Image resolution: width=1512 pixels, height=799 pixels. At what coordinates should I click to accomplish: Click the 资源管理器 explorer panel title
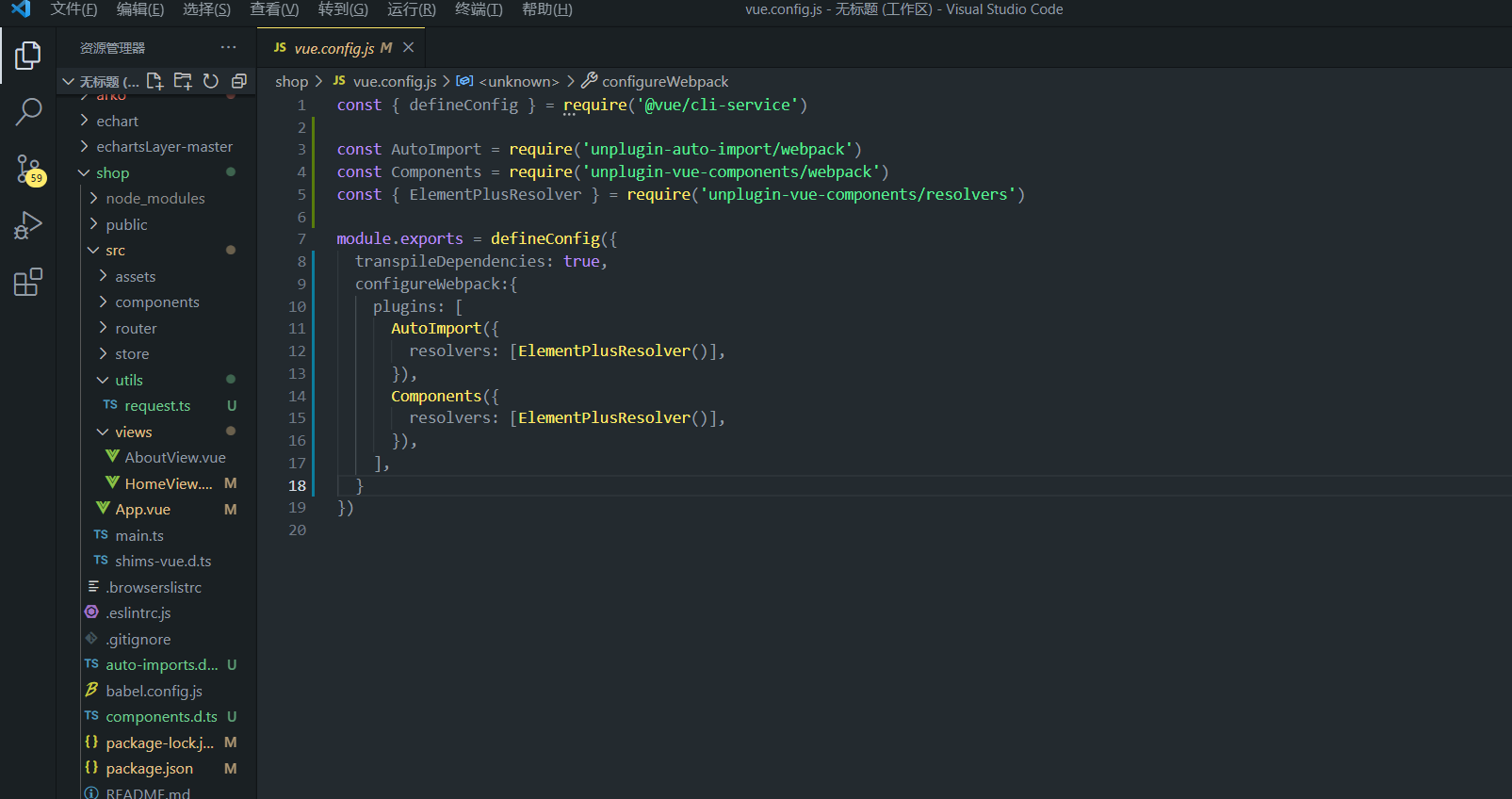(x=113, y=48)
